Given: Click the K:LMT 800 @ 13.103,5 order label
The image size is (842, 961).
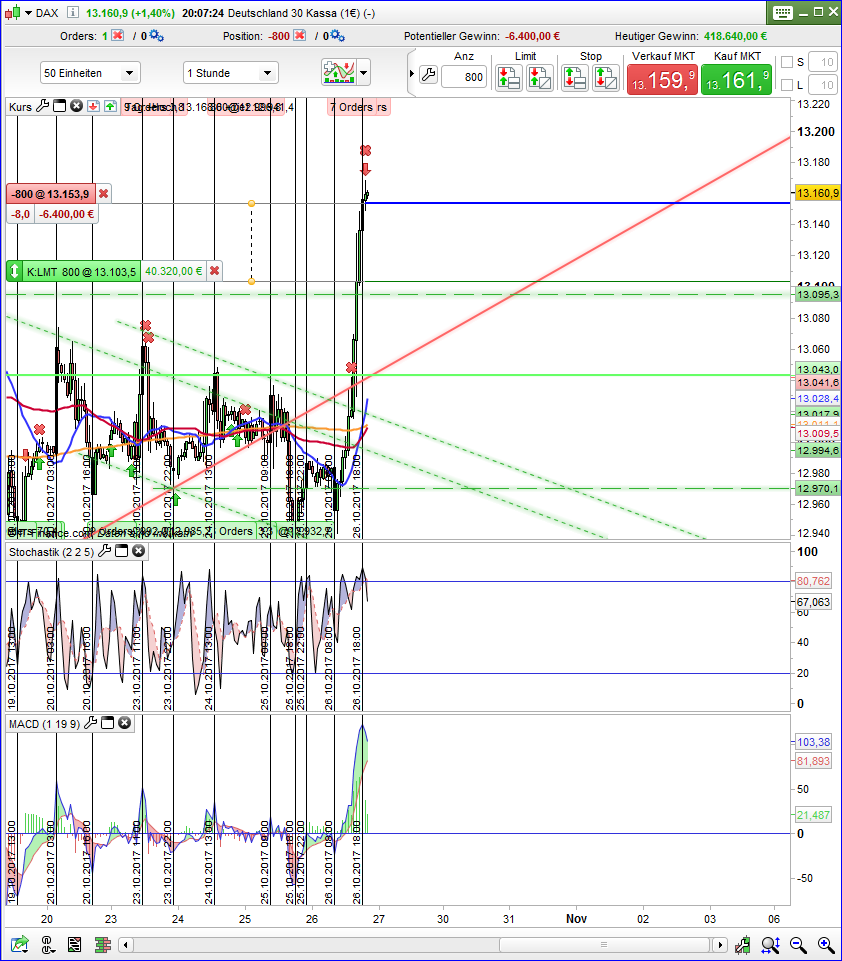Looking at the screenshot, I should coord(81,272).
